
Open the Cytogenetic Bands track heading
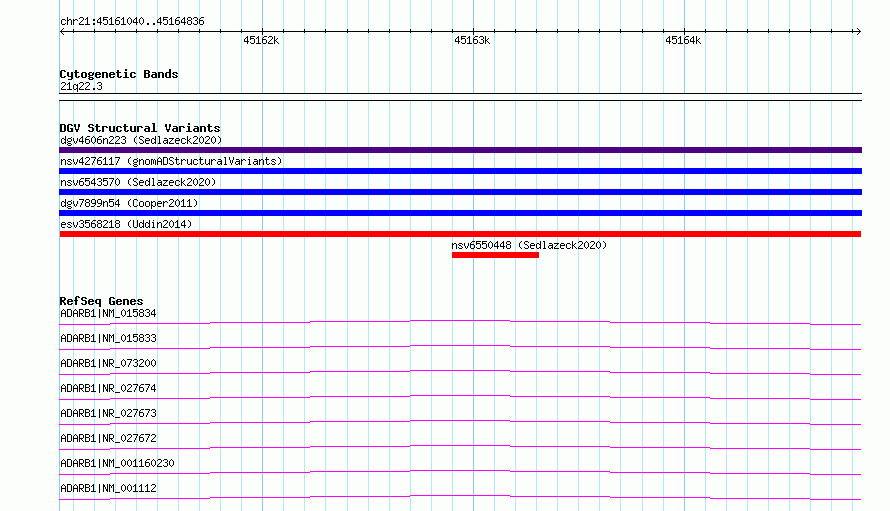coord(119,74)
